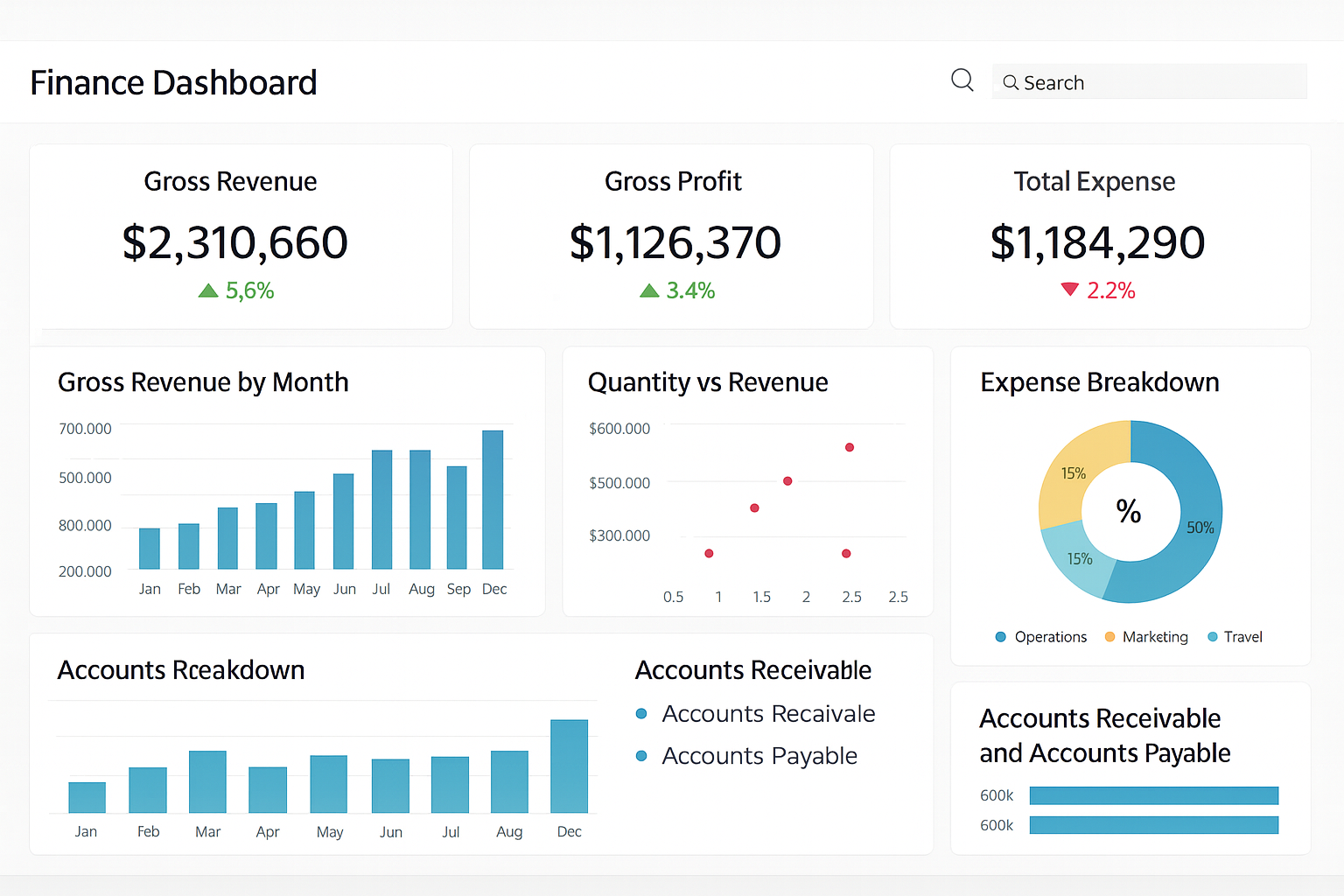This screenshot has width=1344, height=896.
Task: Expand the Quantity vs Revenue card
Action: point(747,481)
